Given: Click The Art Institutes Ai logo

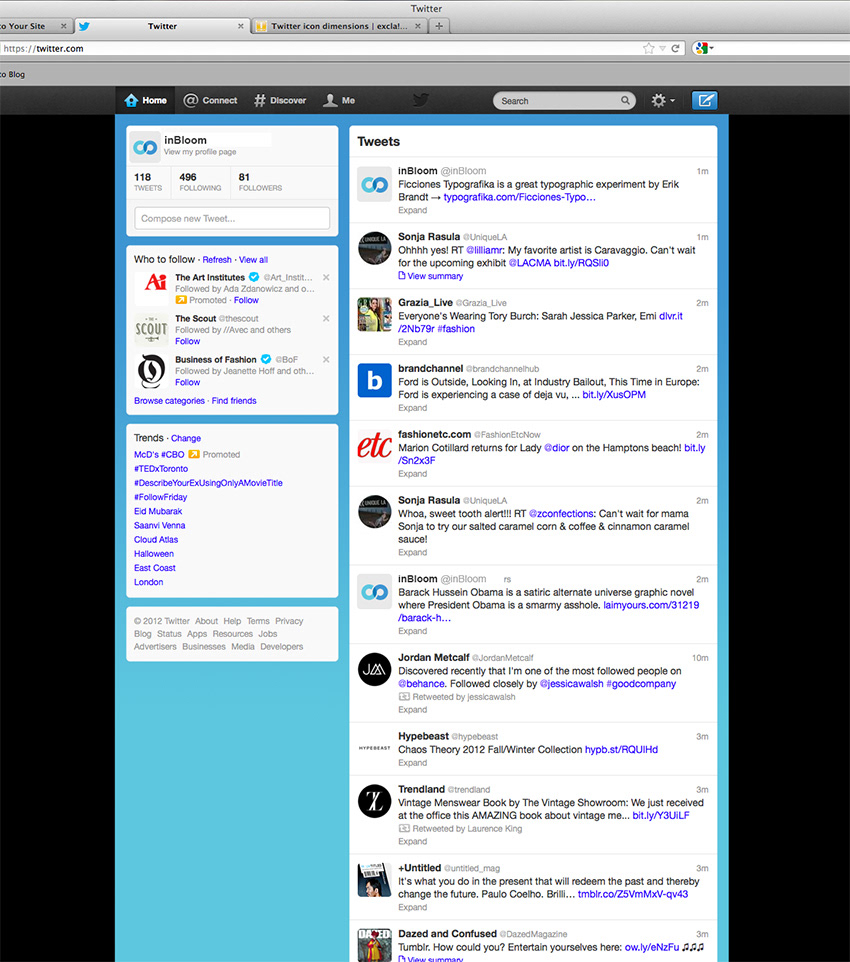Looking at the screenshot, I should [152, 288].
